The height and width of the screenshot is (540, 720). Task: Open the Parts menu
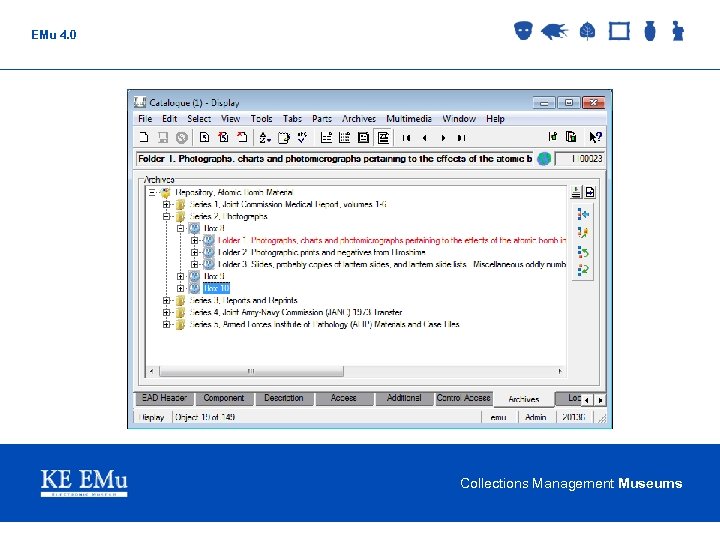click(322, 118)
